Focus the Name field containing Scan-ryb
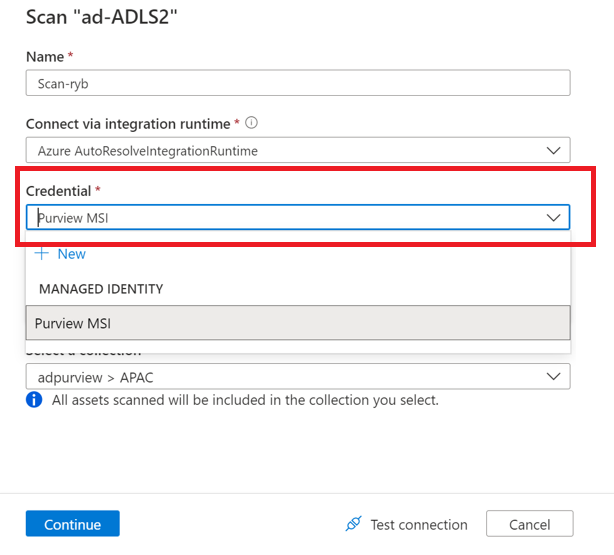 tap(298, 83)
